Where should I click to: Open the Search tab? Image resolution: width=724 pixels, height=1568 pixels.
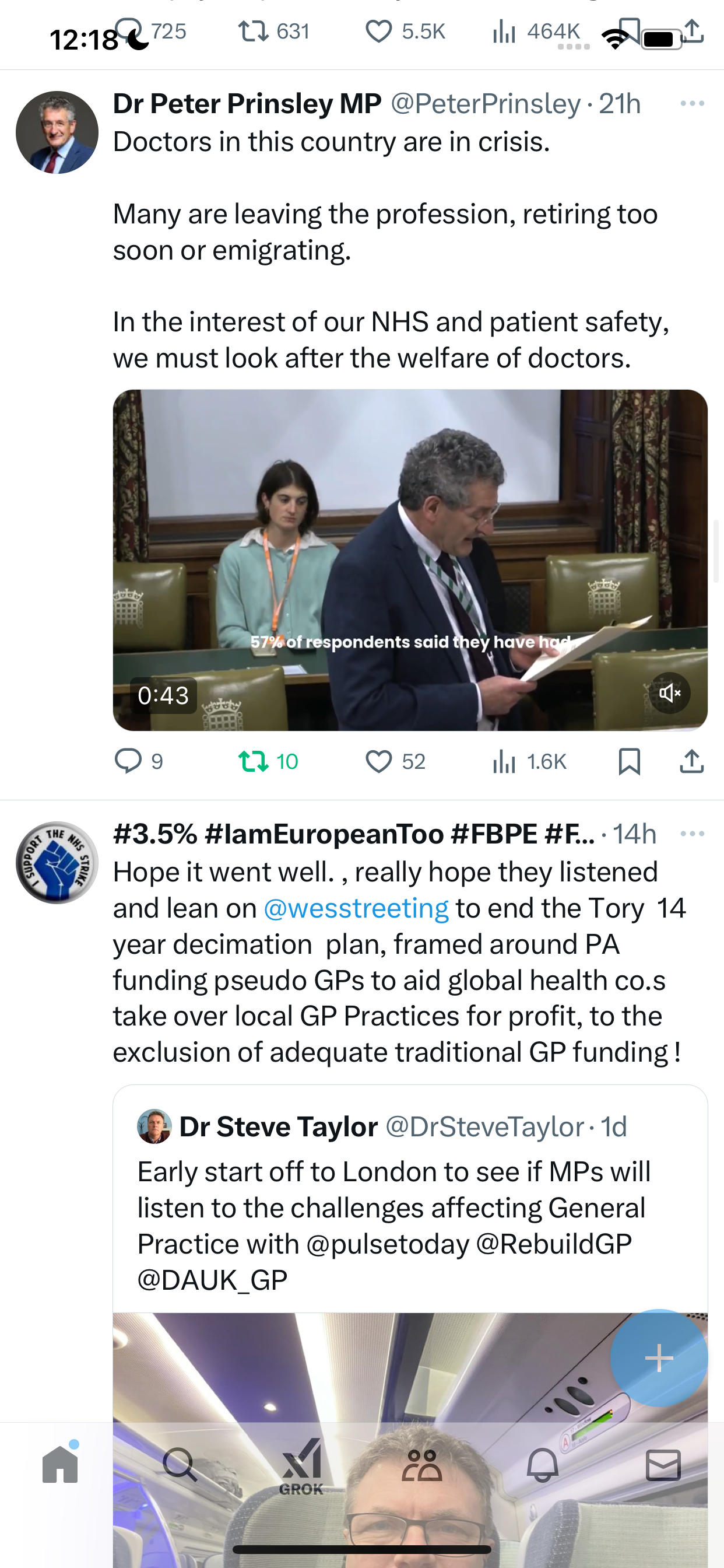pos(180,1465)
